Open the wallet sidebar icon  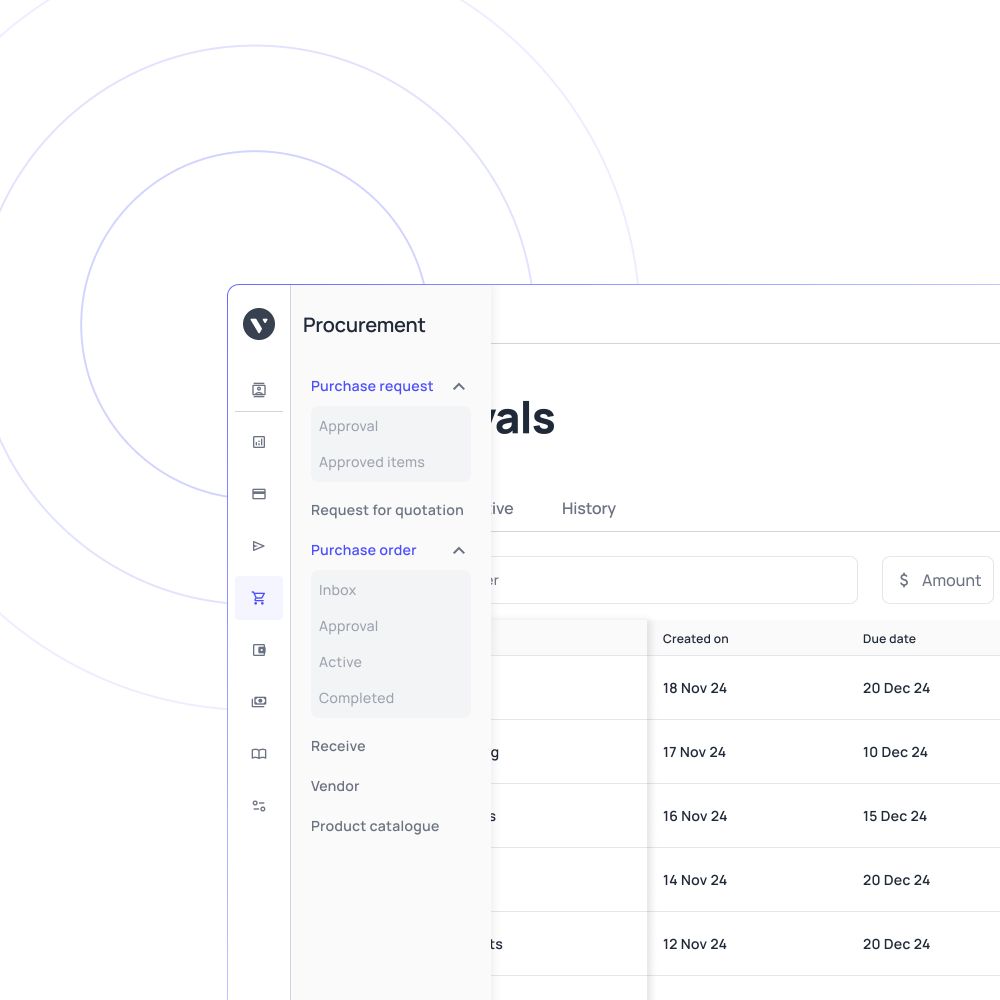[259, 650]
